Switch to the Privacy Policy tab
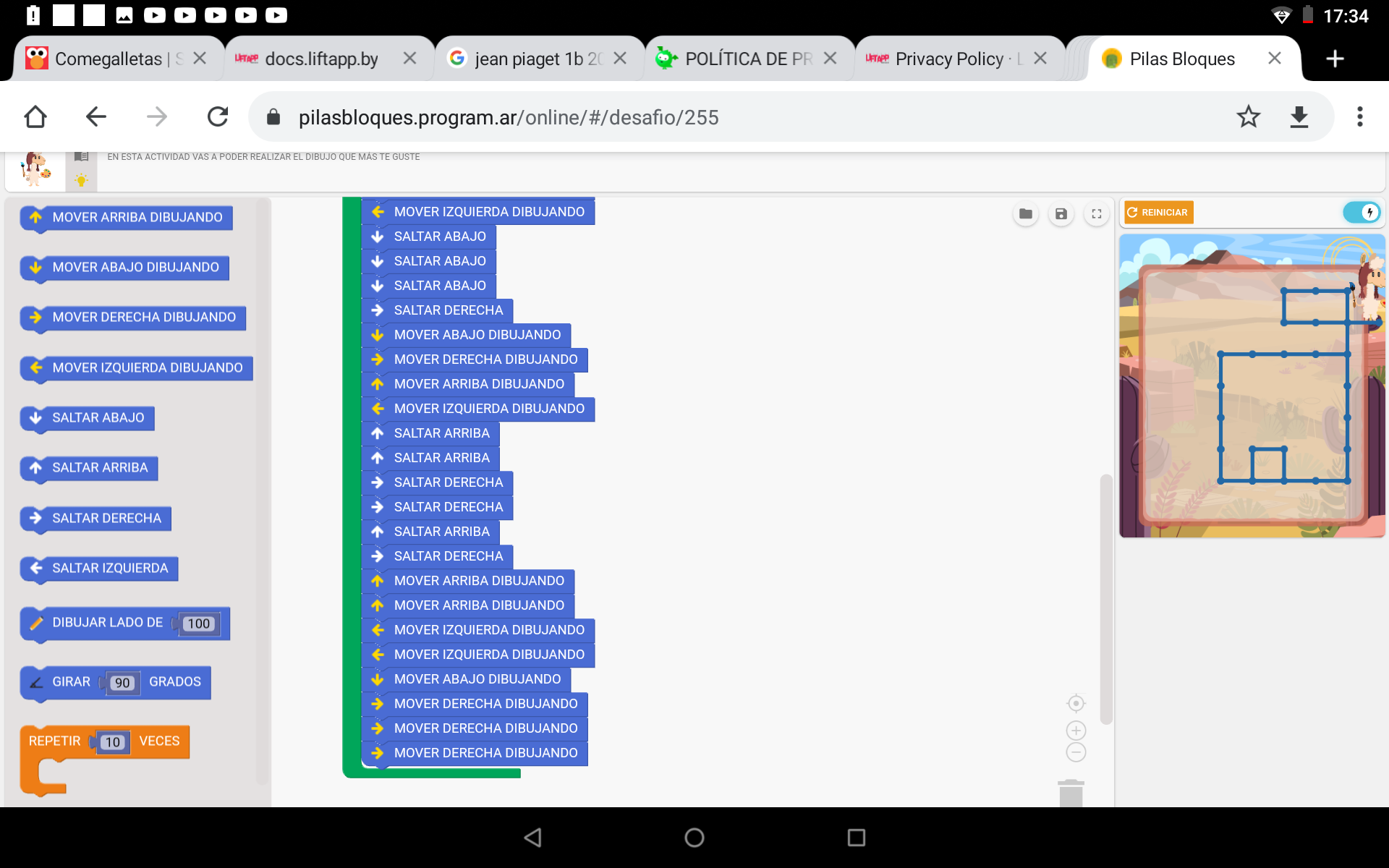Image resolution: width=1389 pixels, height=868 pixels. 949,59
